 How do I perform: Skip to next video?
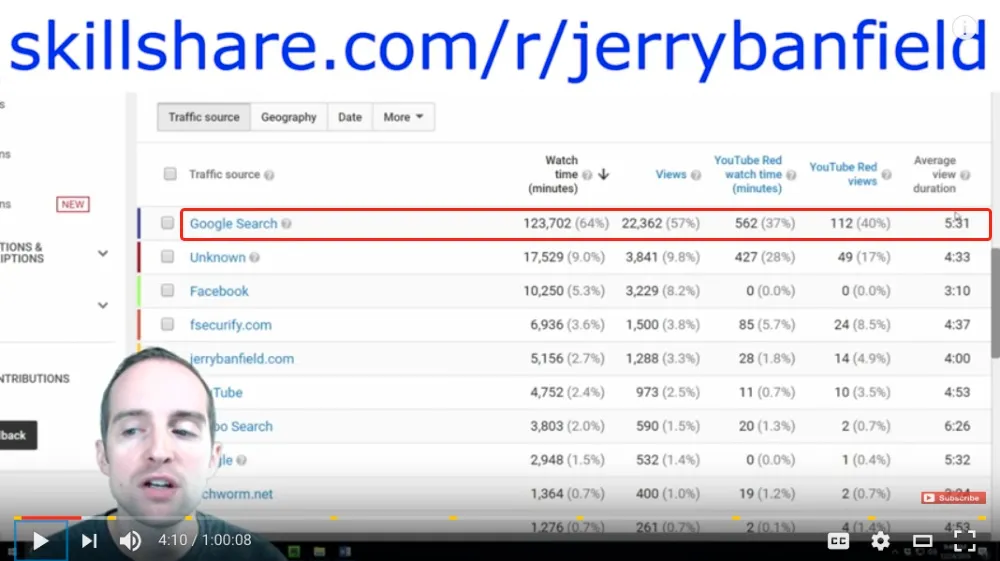click(x=89, y=541)
